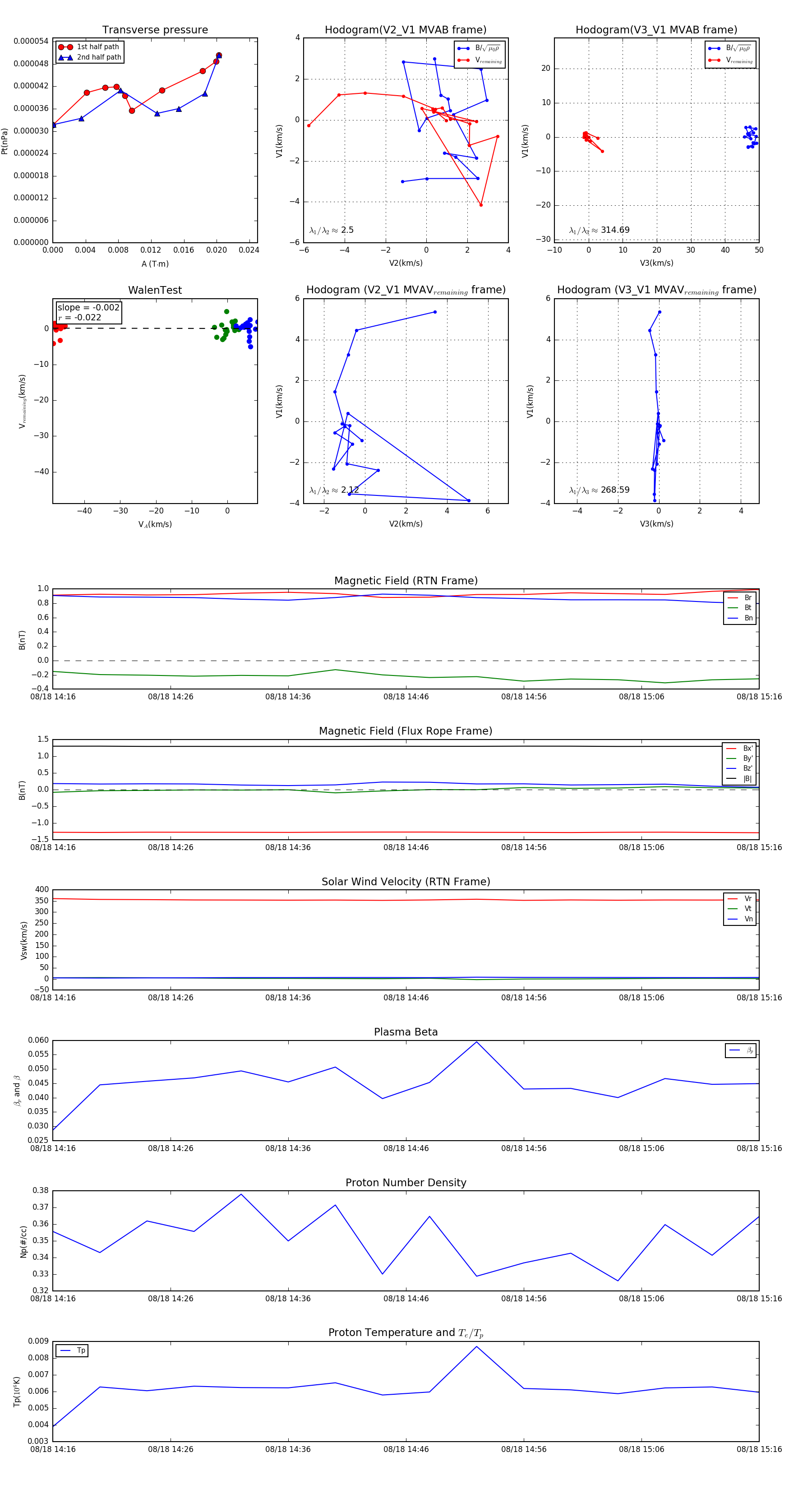Select the 0.060 tick on Plasma Beta
This screenshot has height=1489, width=812.
pos(38,1040)
